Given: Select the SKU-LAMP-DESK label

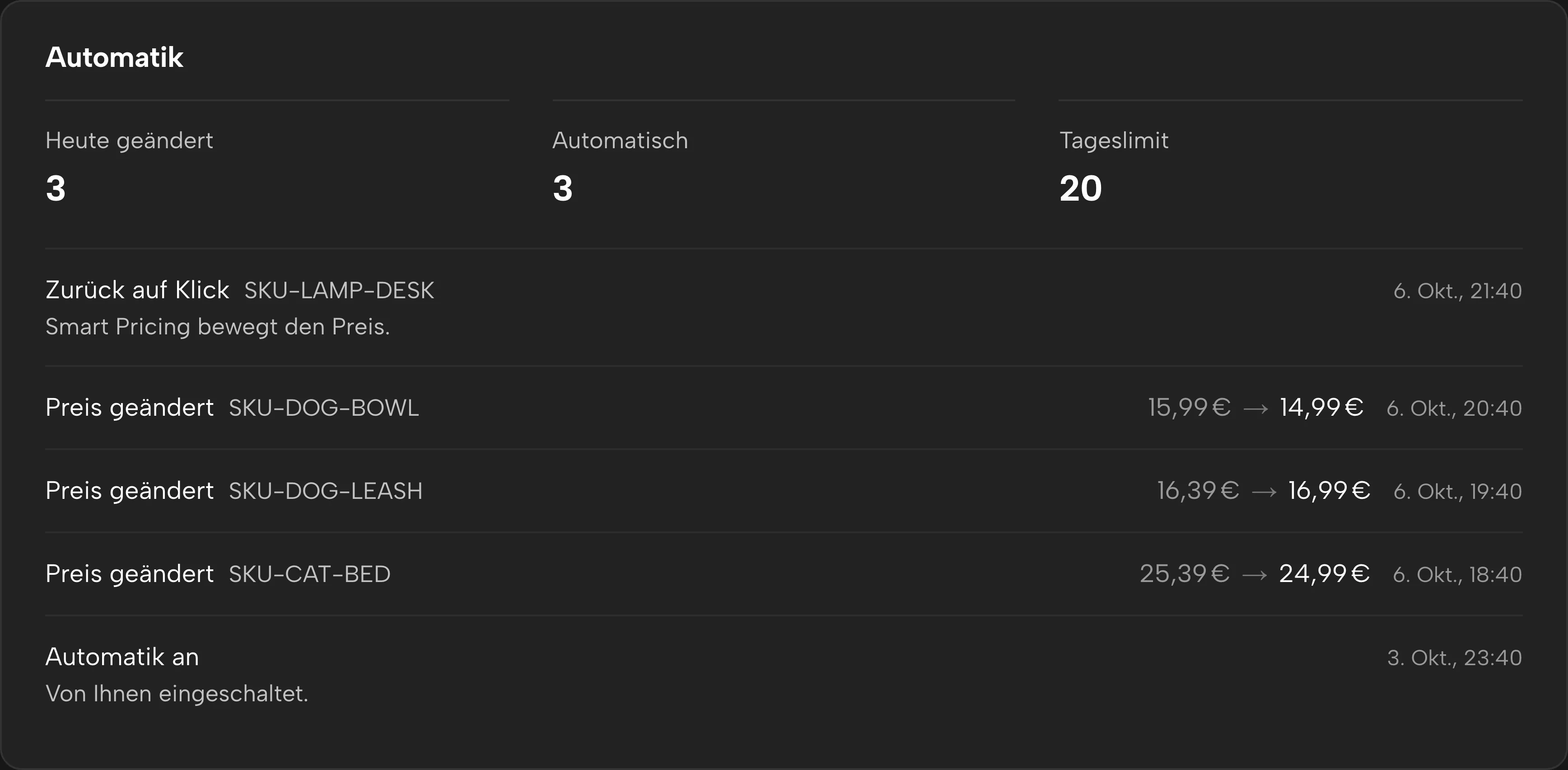Looking at the screenshot, I should tap(339, 291).
